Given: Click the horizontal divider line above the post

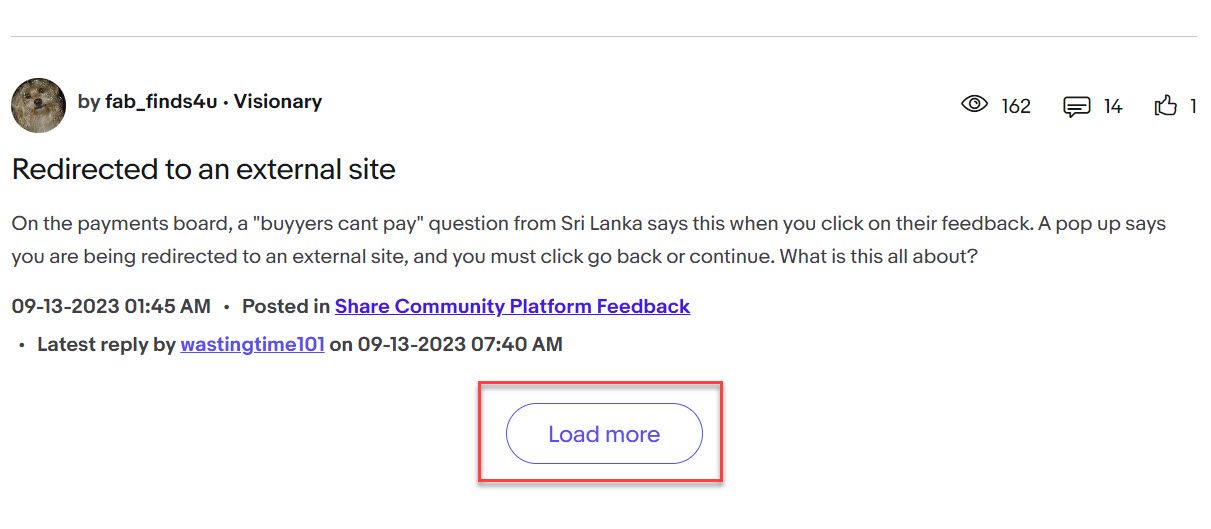Looking at the screenshot, I should click(x=604, y=37).
